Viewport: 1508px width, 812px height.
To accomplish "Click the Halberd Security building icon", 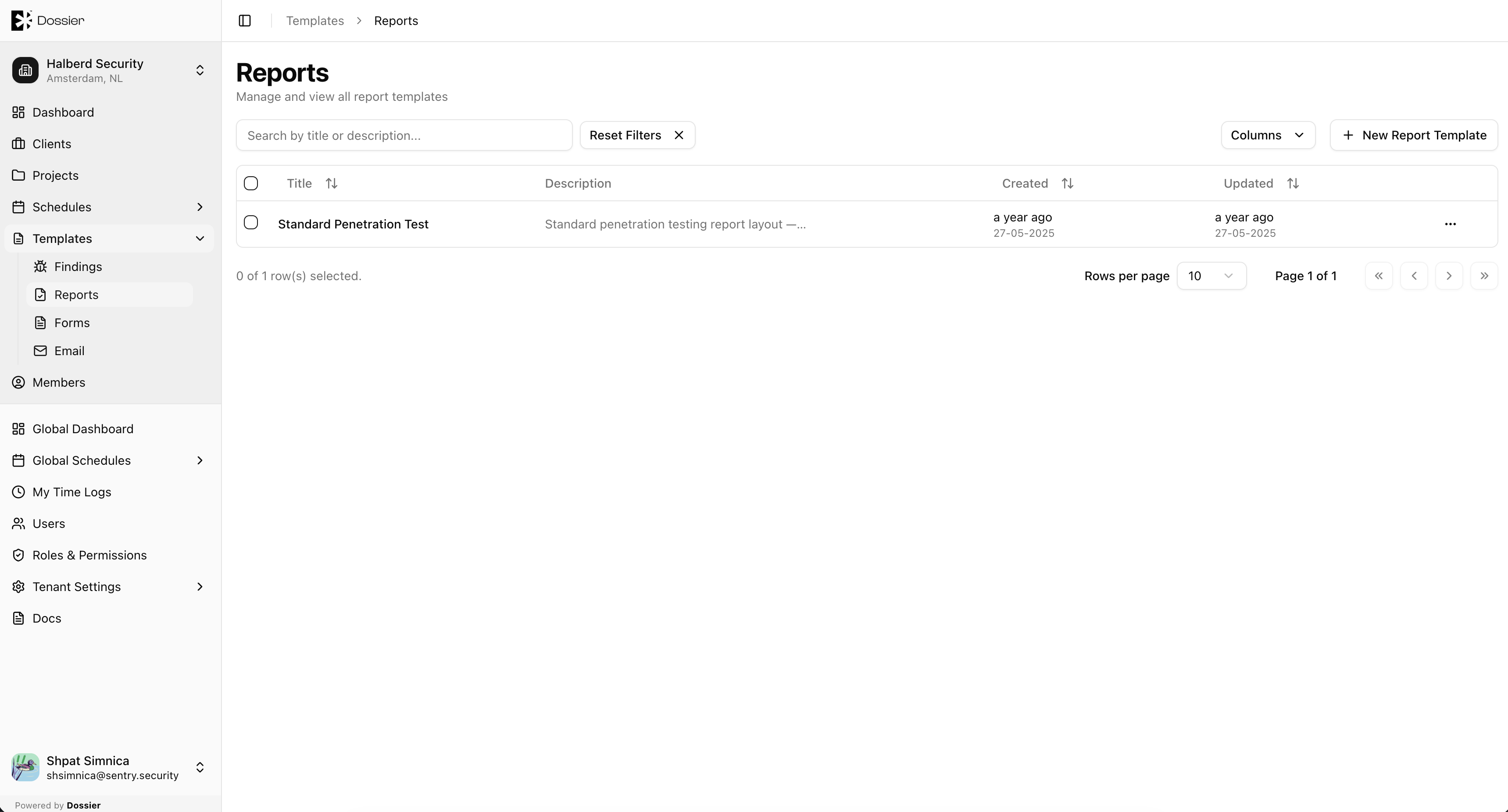I will pyautogui.click(x=25, y=70).
